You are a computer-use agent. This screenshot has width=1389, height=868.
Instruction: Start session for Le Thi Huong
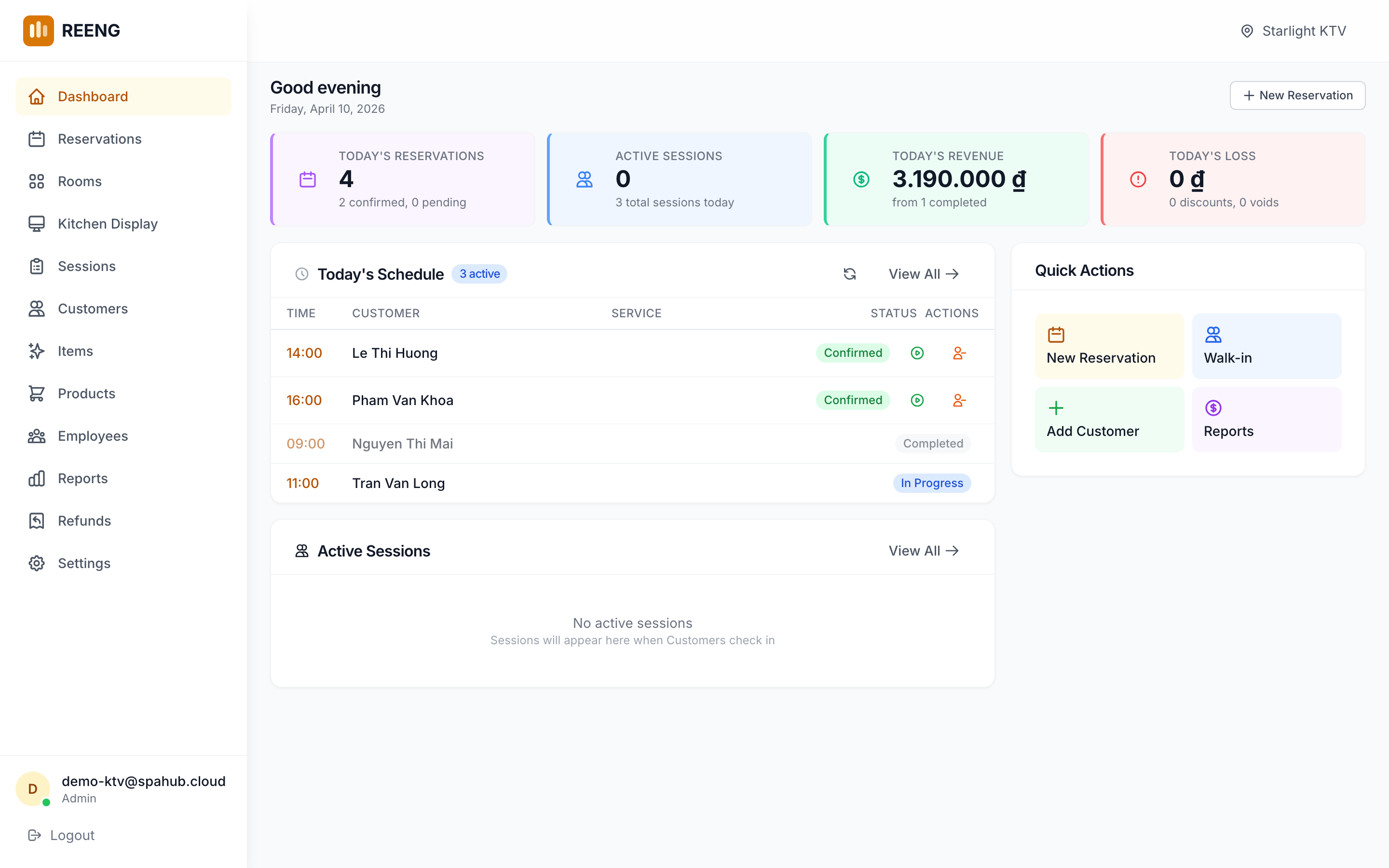[x=917, y=353]
